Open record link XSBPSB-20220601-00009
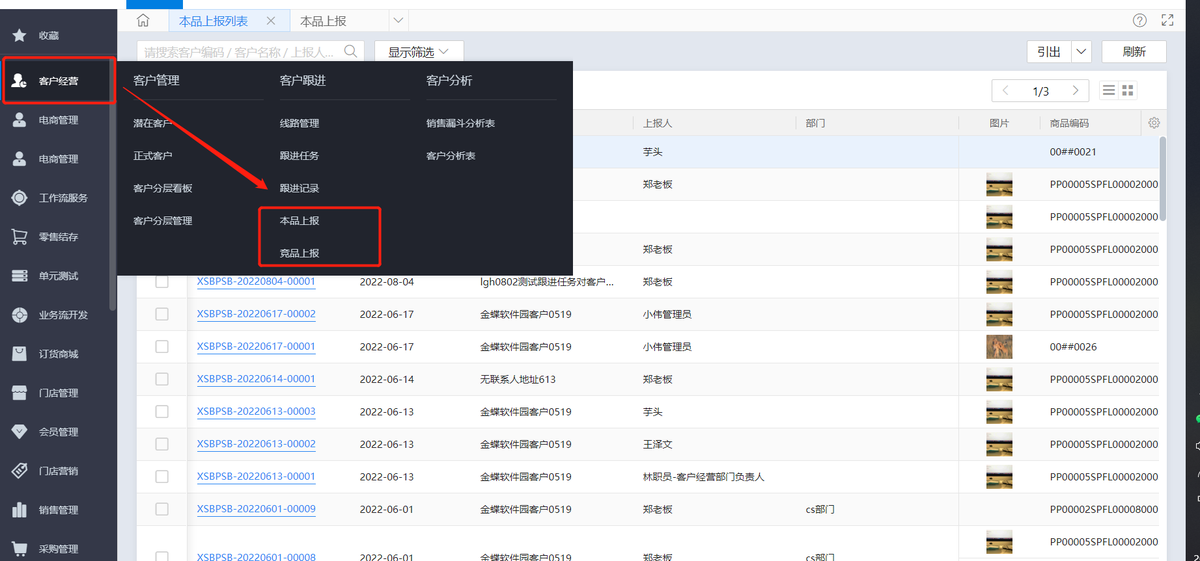This screenshot has width=1200, height=561. tap(256, 509)
